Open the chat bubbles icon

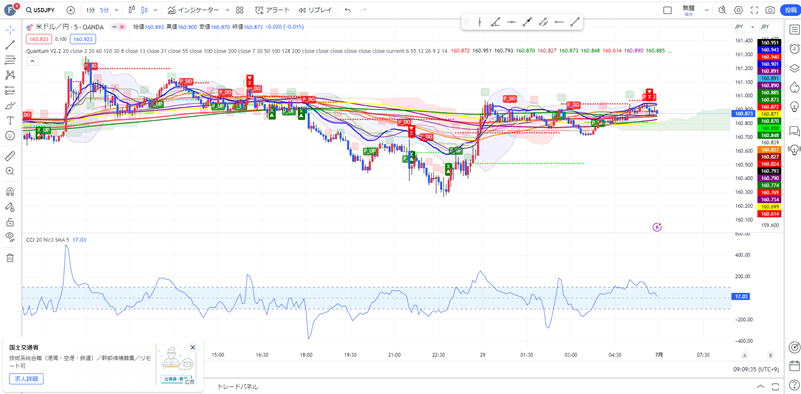point(794,131)
